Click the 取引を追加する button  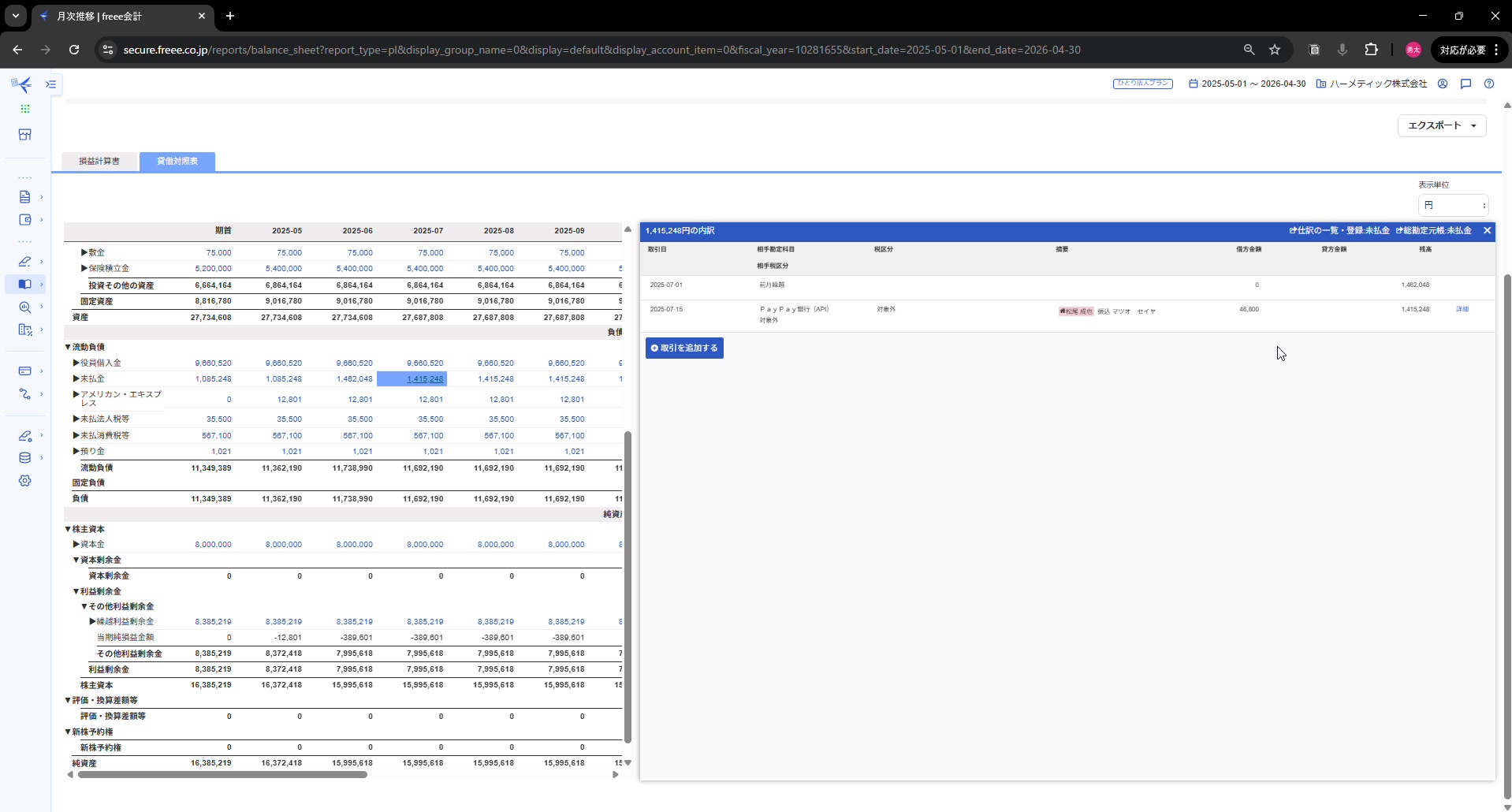point(684,348)
